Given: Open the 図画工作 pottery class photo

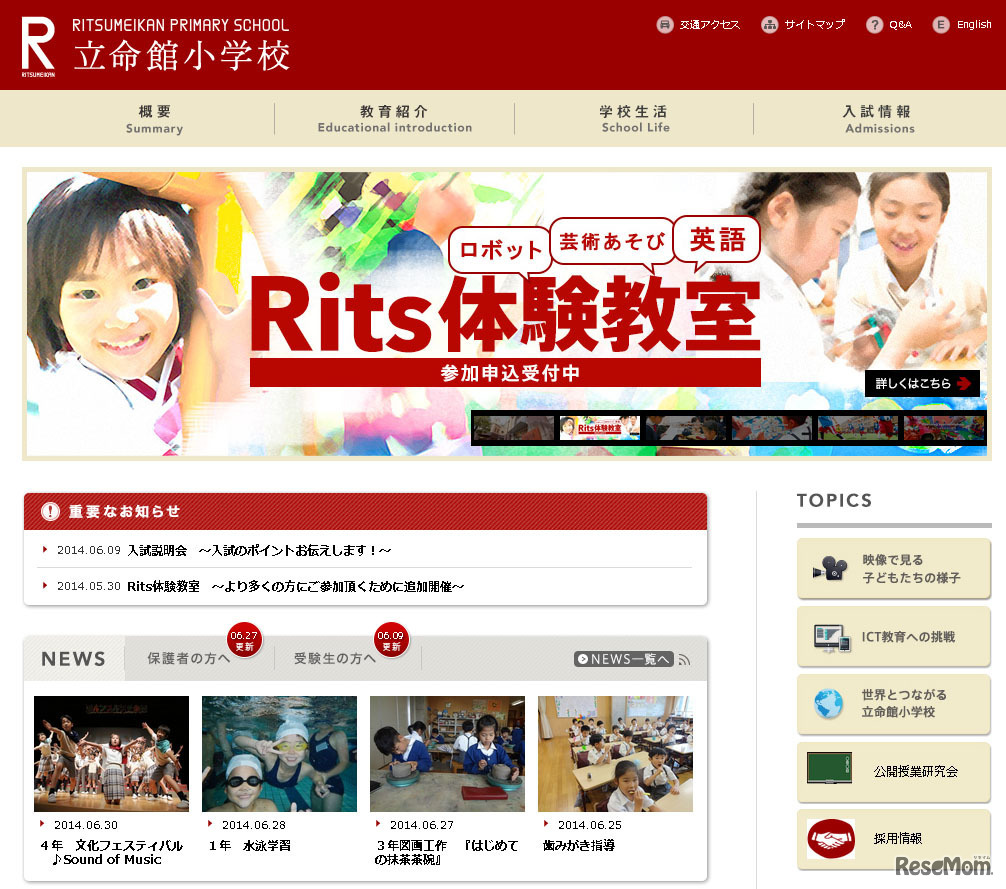Looking at the screenshot, I should click(447, 754).
